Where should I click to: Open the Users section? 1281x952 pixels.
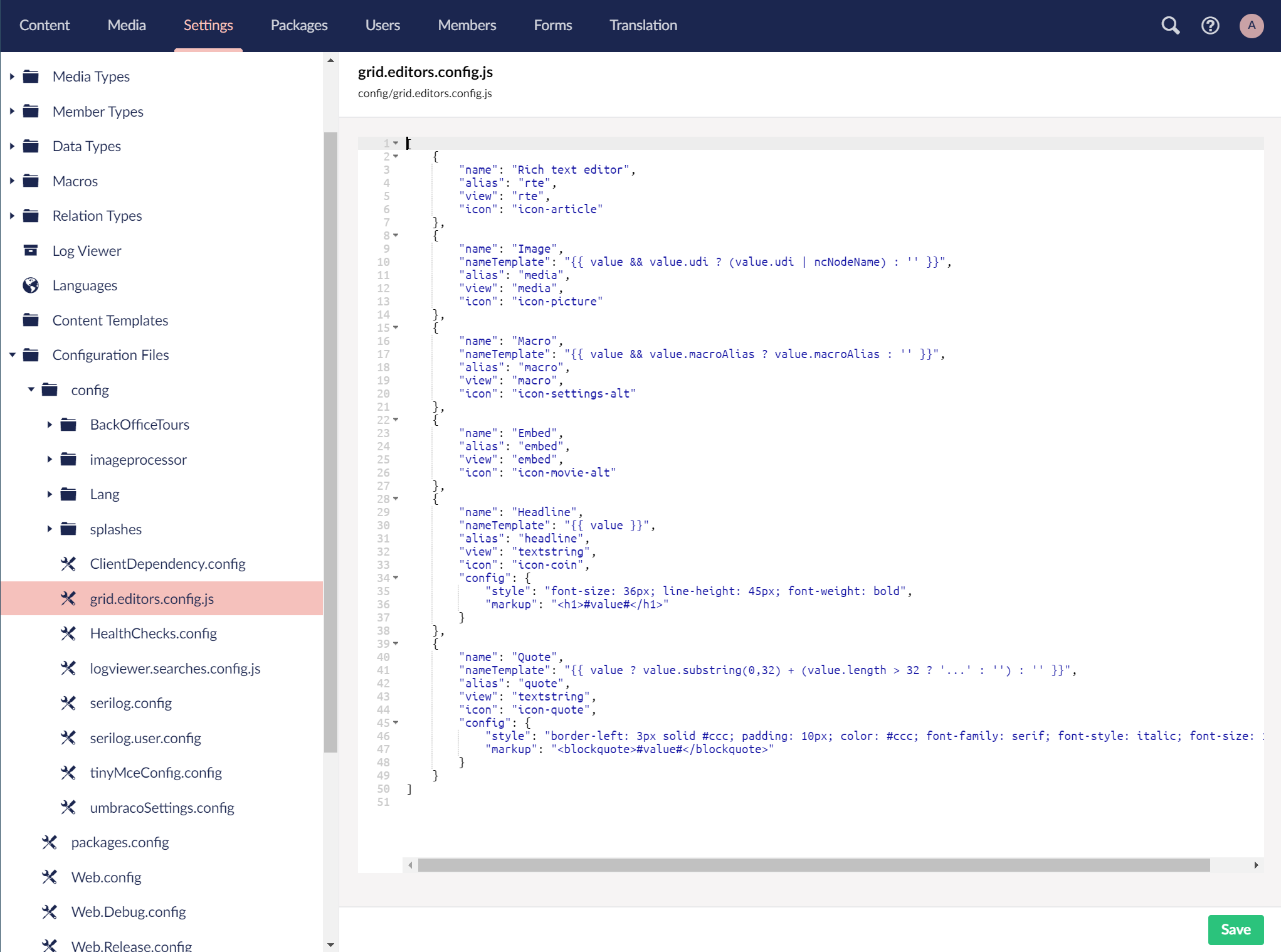(382, 26)
